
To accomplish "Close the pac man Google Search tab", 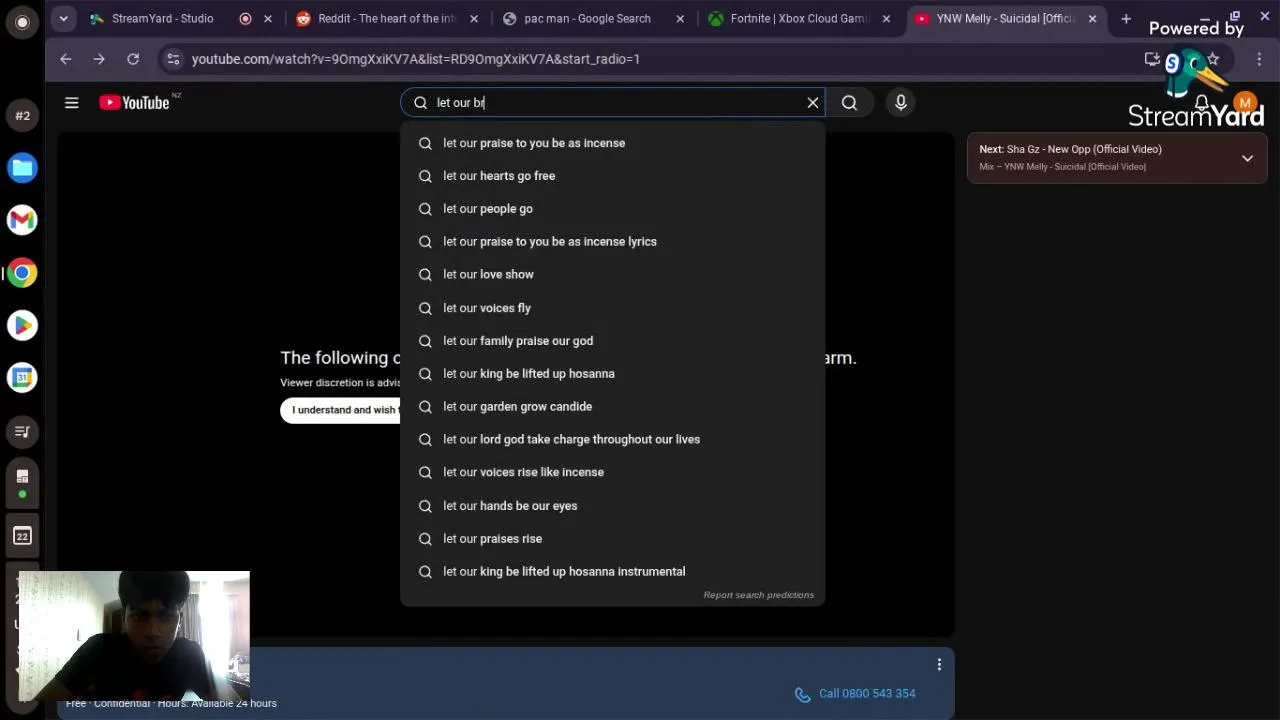I will (680, 18).
